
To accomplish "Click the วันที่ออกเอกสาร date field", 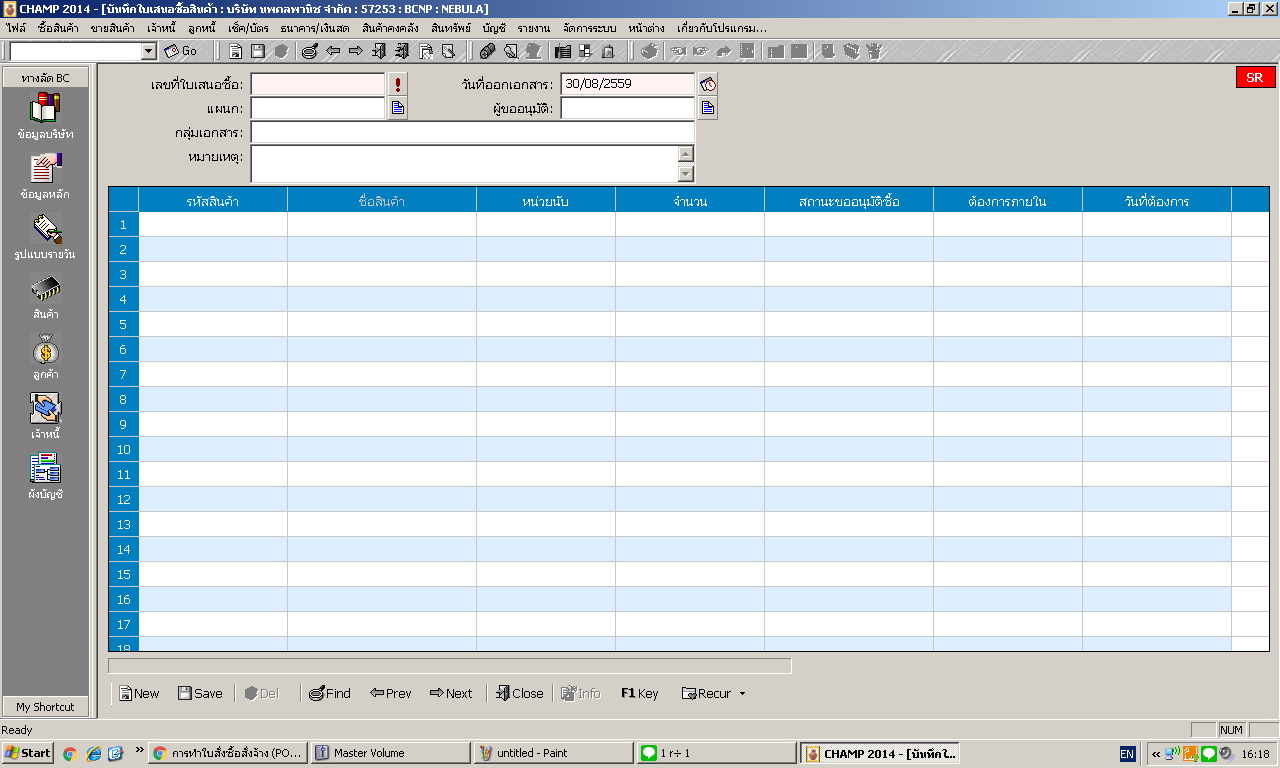I will tap(627, 84).
